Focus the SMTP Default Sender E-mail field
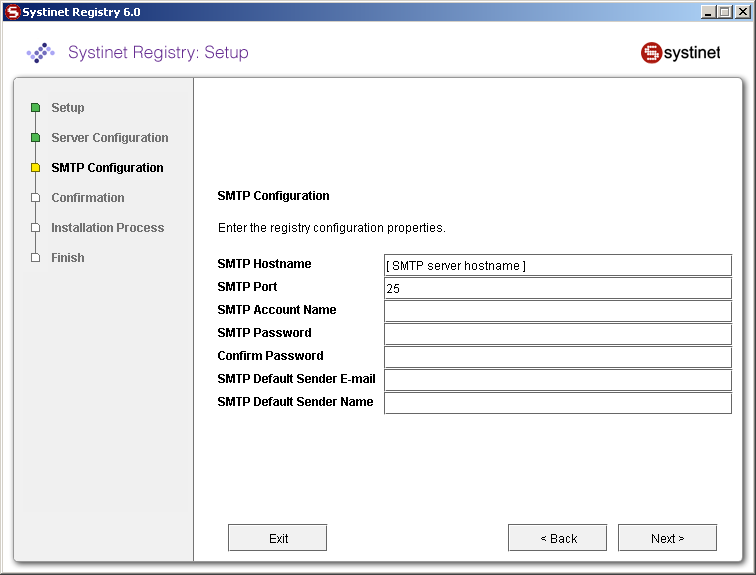The height and width of the screenshot is (575, 756). pos(558,380)
